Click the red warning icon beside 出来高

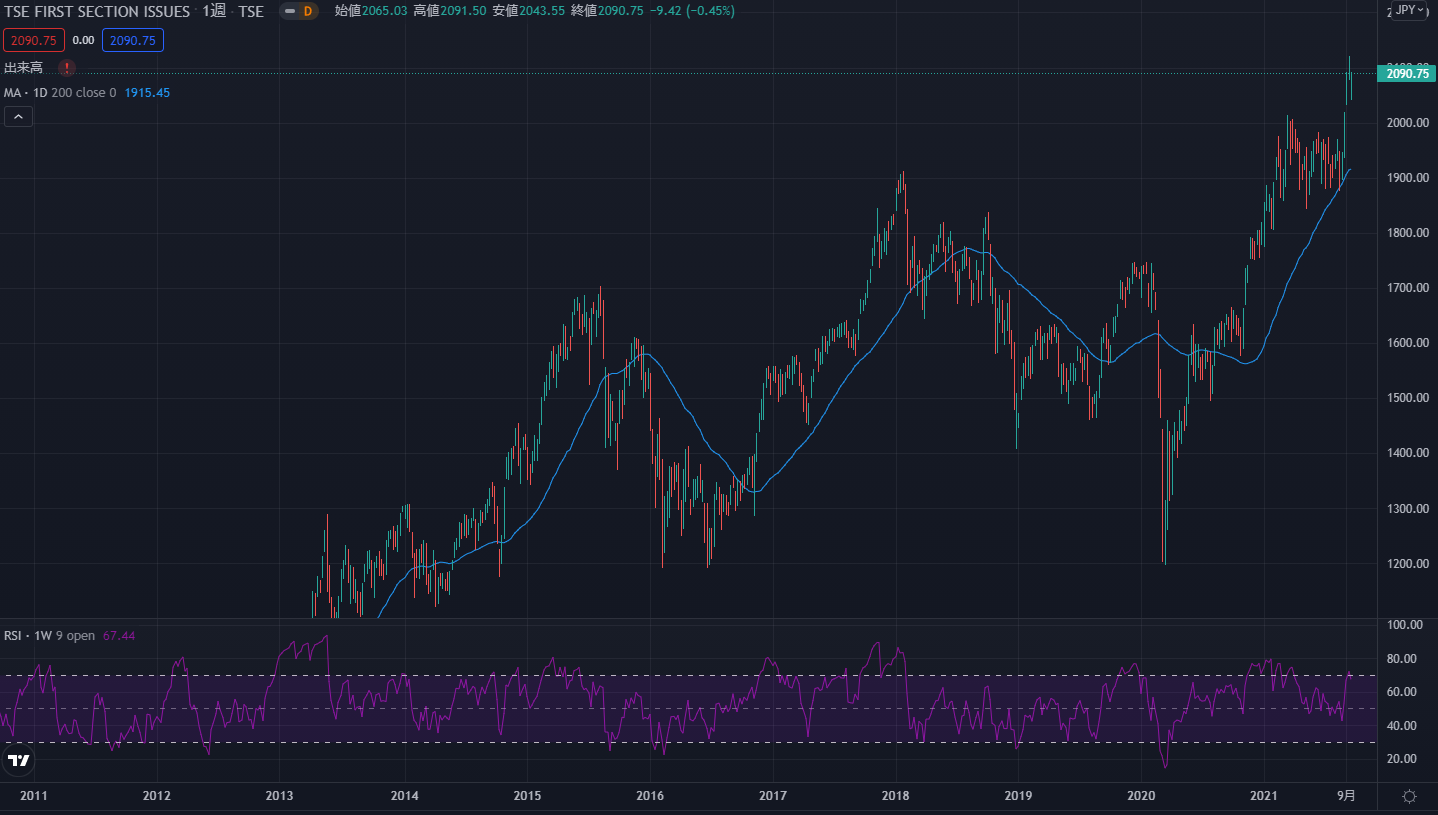(x=66, y=68)
